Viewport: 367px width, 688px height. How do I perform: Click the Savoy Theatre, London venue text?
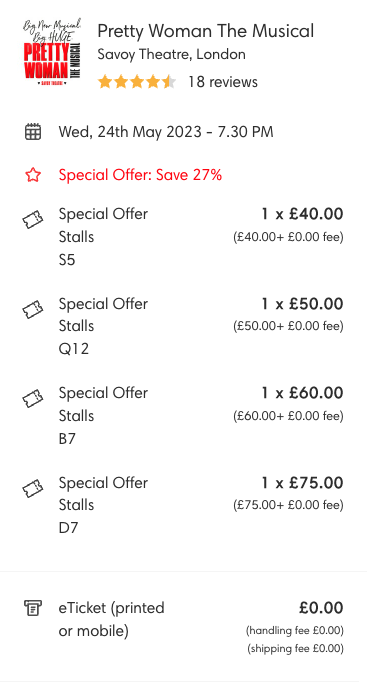pyautogui.click(x=171, y=55)
